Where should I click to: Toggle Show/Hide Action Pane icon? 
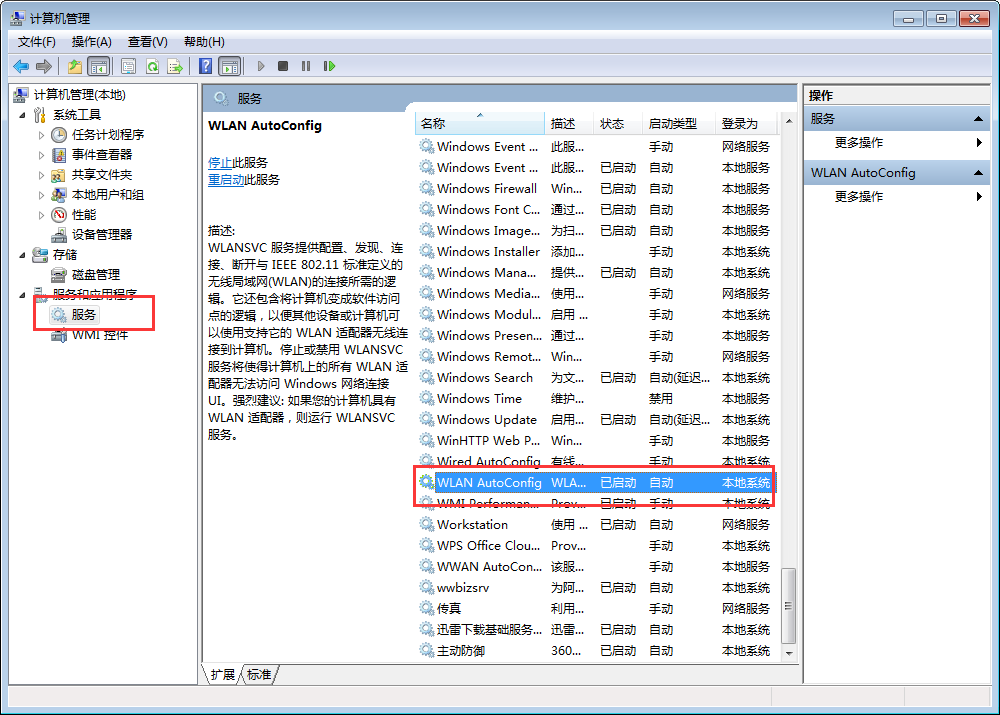[x=230, y=66]
